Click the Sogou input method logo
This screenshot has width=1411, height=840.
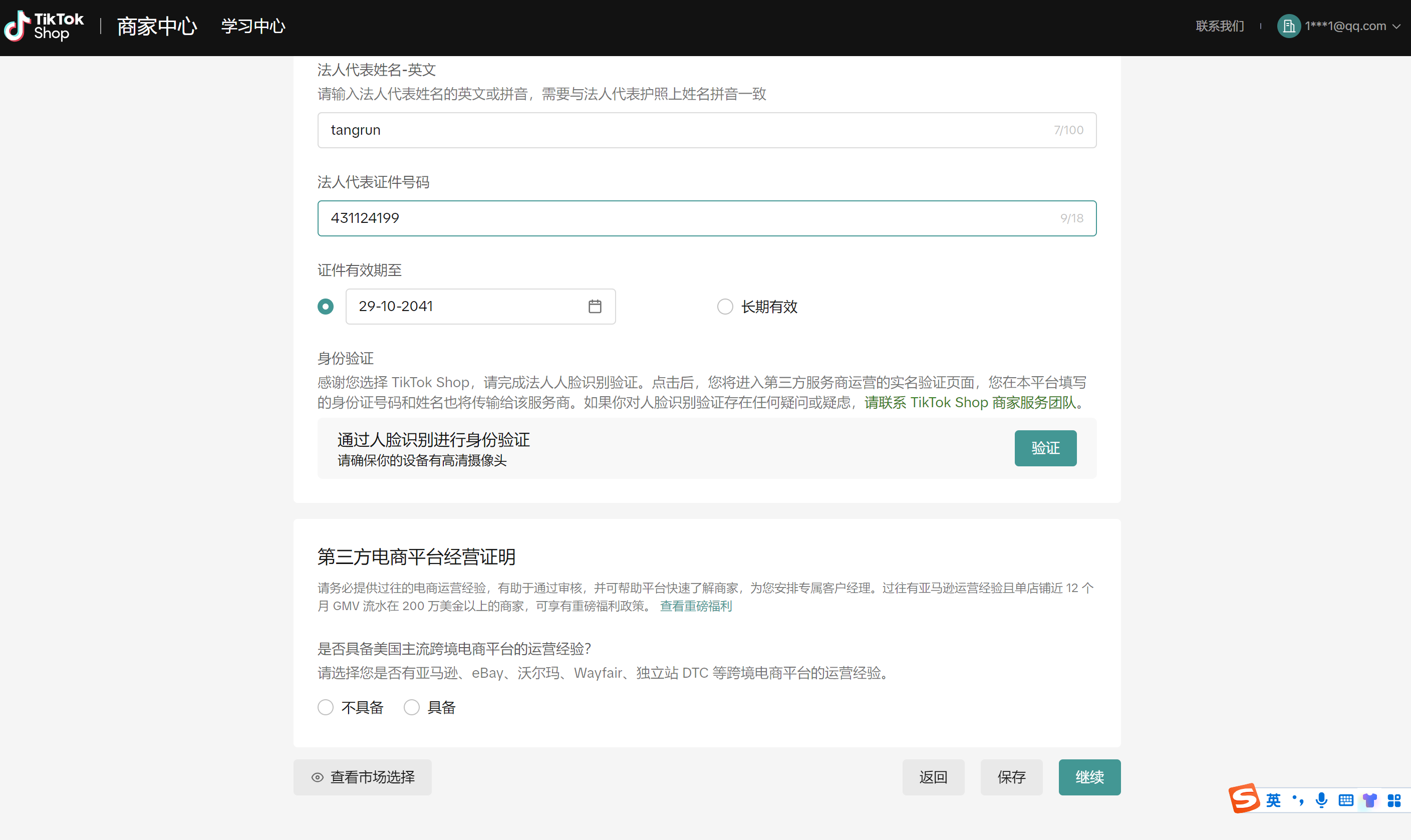coord(1244,799)
